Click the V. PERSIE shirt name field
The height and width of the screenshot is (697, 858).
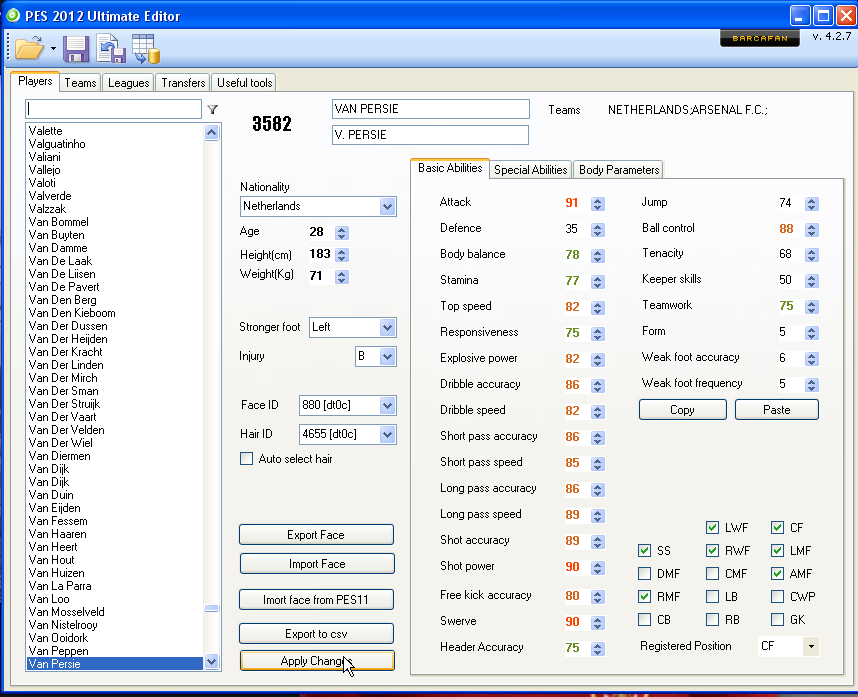click(x=431, y=135)
